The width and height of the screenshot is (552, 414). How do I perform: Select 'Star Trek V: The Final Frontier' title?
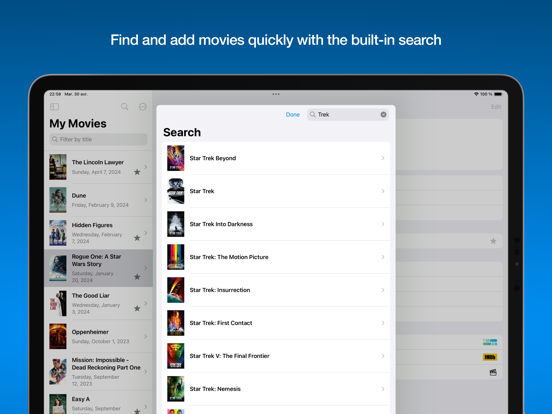(x=229, y=356)
